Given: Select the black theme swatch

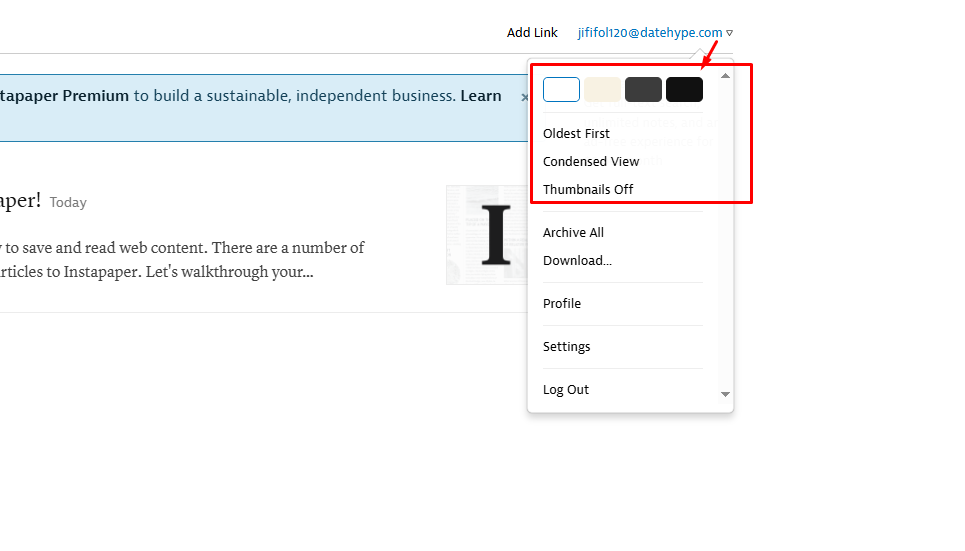Looking at the screenshot, I should pyautogui.click(x=684, y=90).
